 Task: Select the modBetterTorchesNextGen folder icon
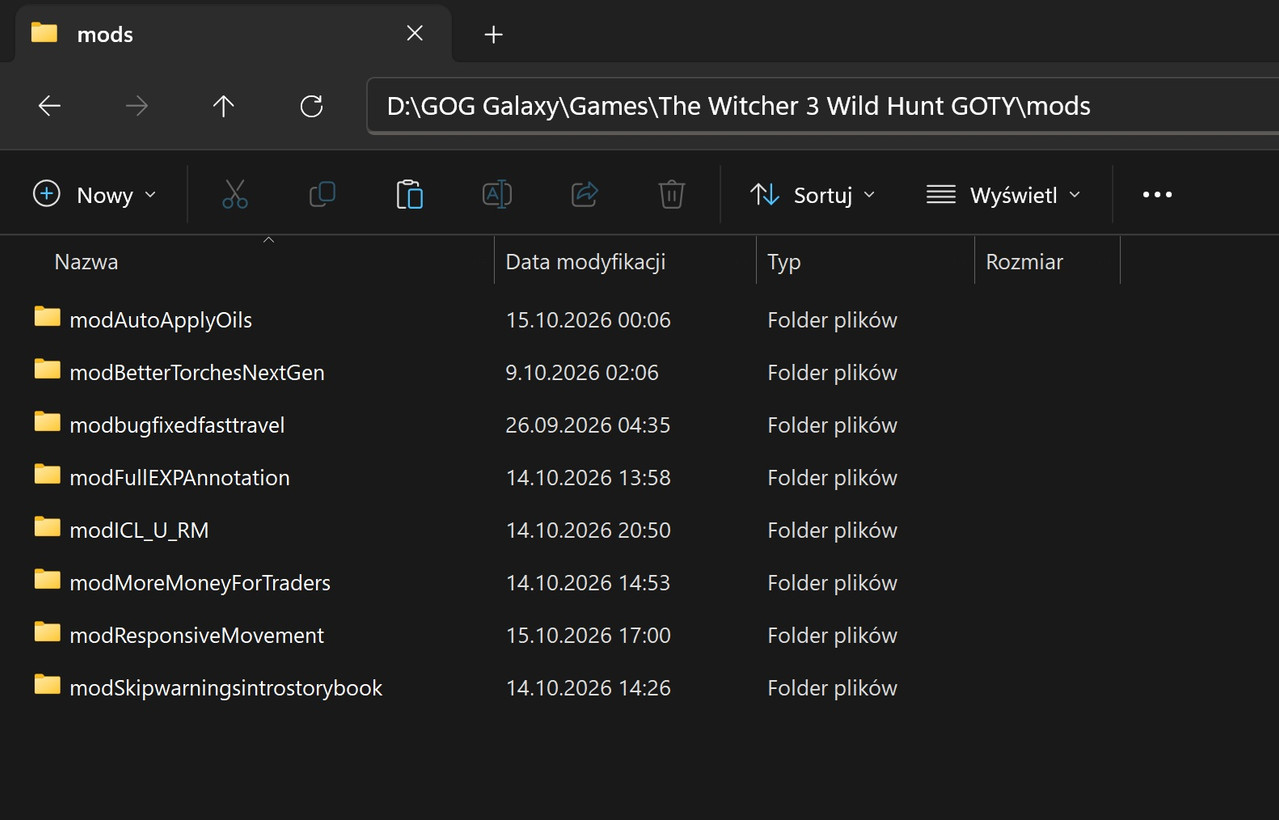(47, 370)
